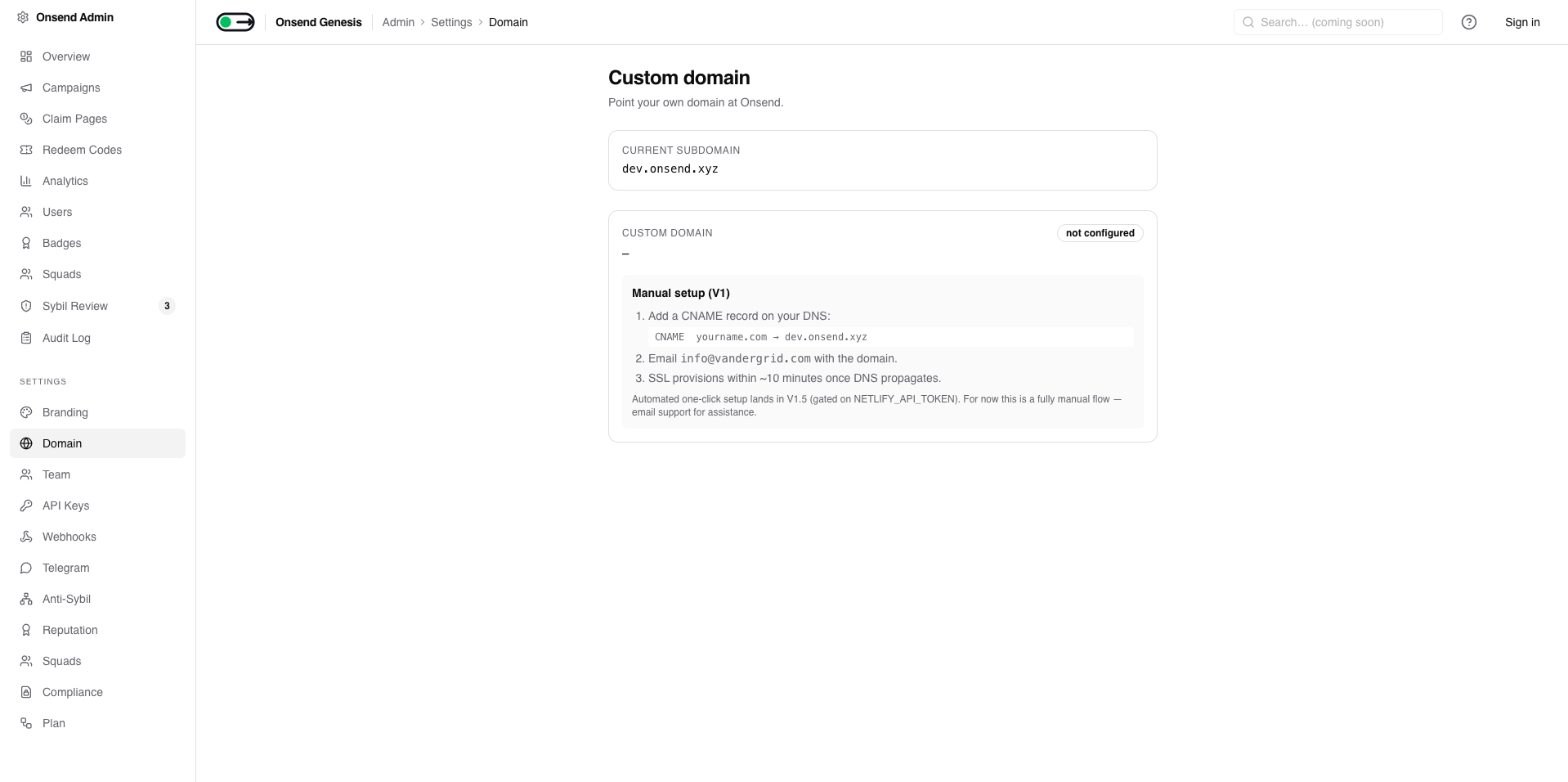Image resolution: width=1568 pixels, height=782 pixels.
Task: Click the Plan icon in sidebar
Action: click(x=26, y=723)
